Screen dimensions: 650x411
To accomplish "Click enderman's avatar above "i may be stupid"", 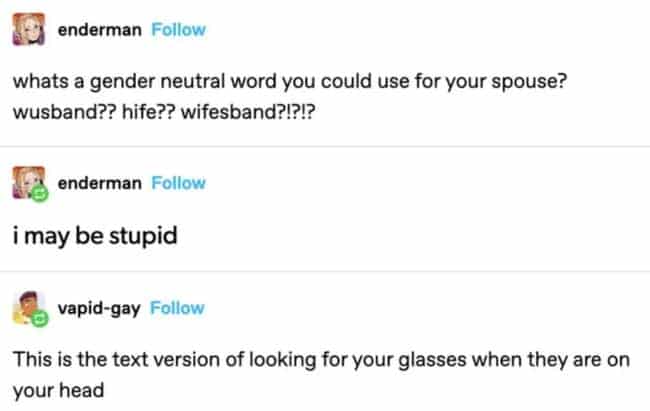I will click(x=25, y=184).
